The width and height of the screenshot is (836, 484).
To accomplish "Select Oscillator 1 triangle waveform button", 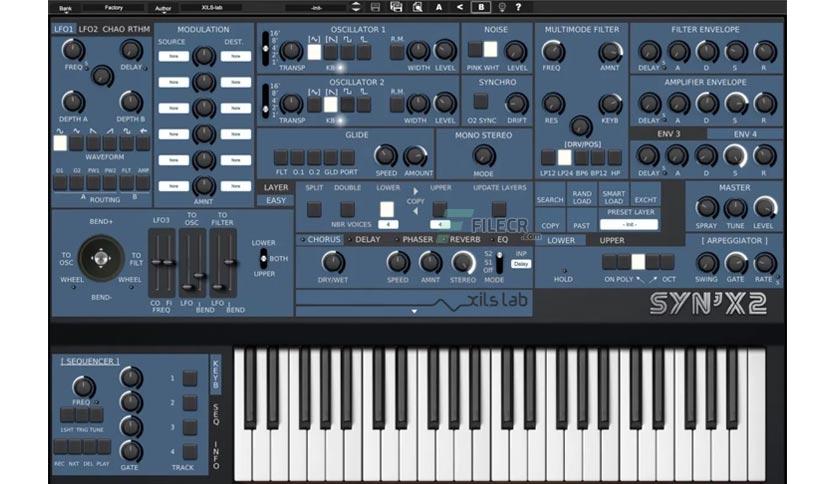I will pos(315,52).
